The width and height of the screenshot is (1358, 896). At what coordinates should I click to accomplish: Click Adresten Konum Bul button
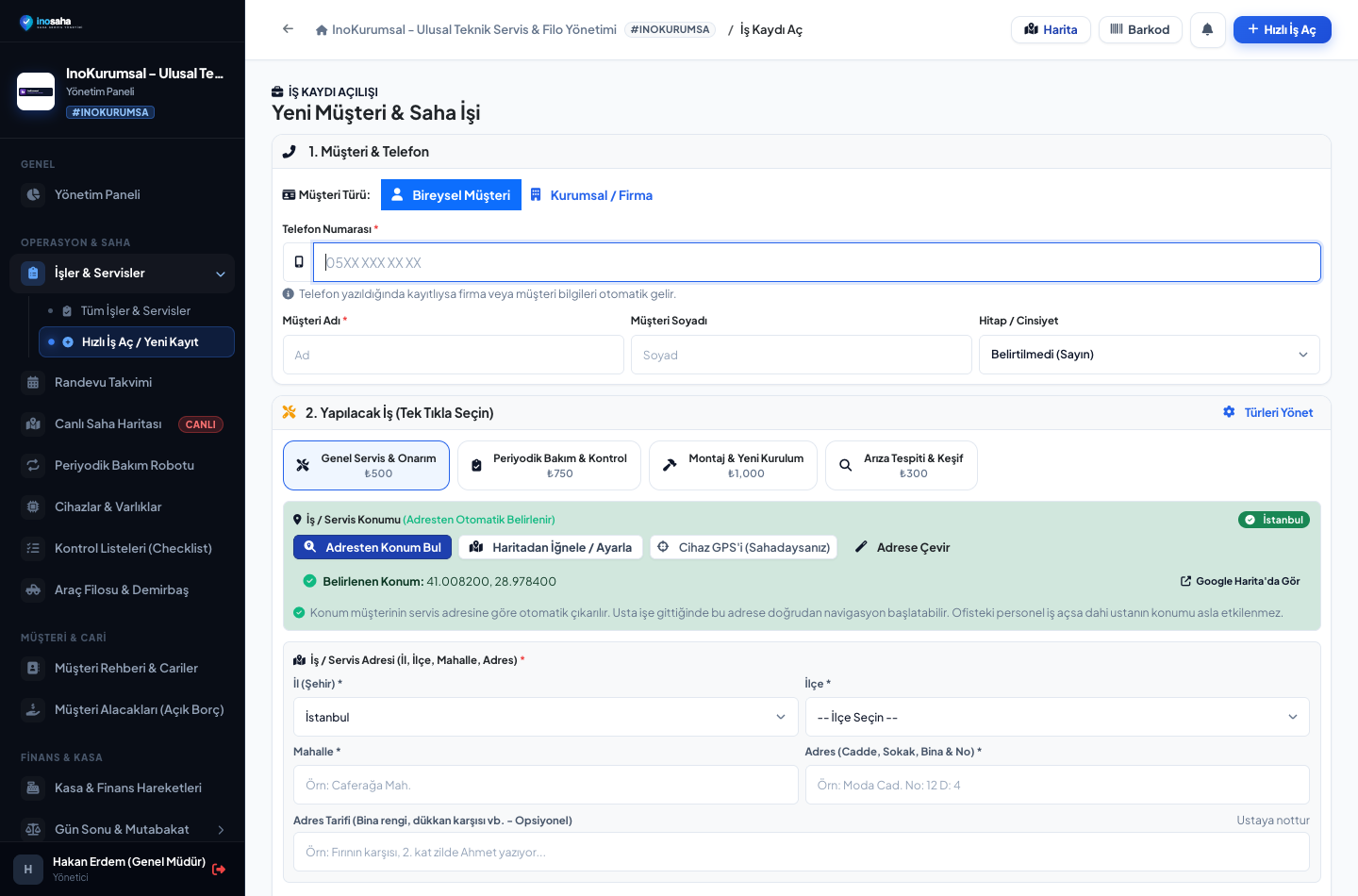[x=373, y=547]
